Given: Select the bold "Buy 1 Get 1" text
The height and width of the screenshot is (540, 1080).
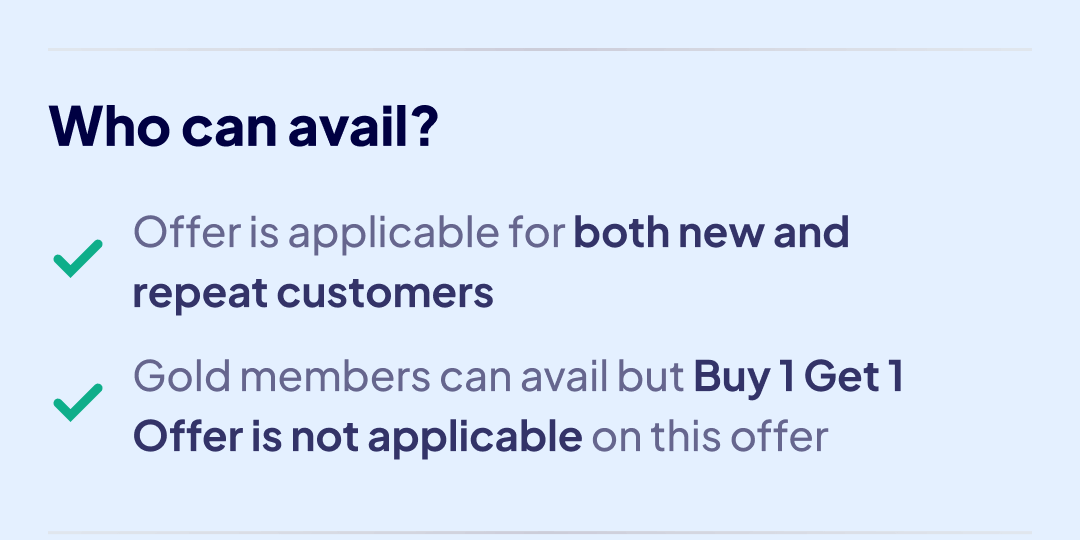Looking at the screenshot, I should [799, 377].
